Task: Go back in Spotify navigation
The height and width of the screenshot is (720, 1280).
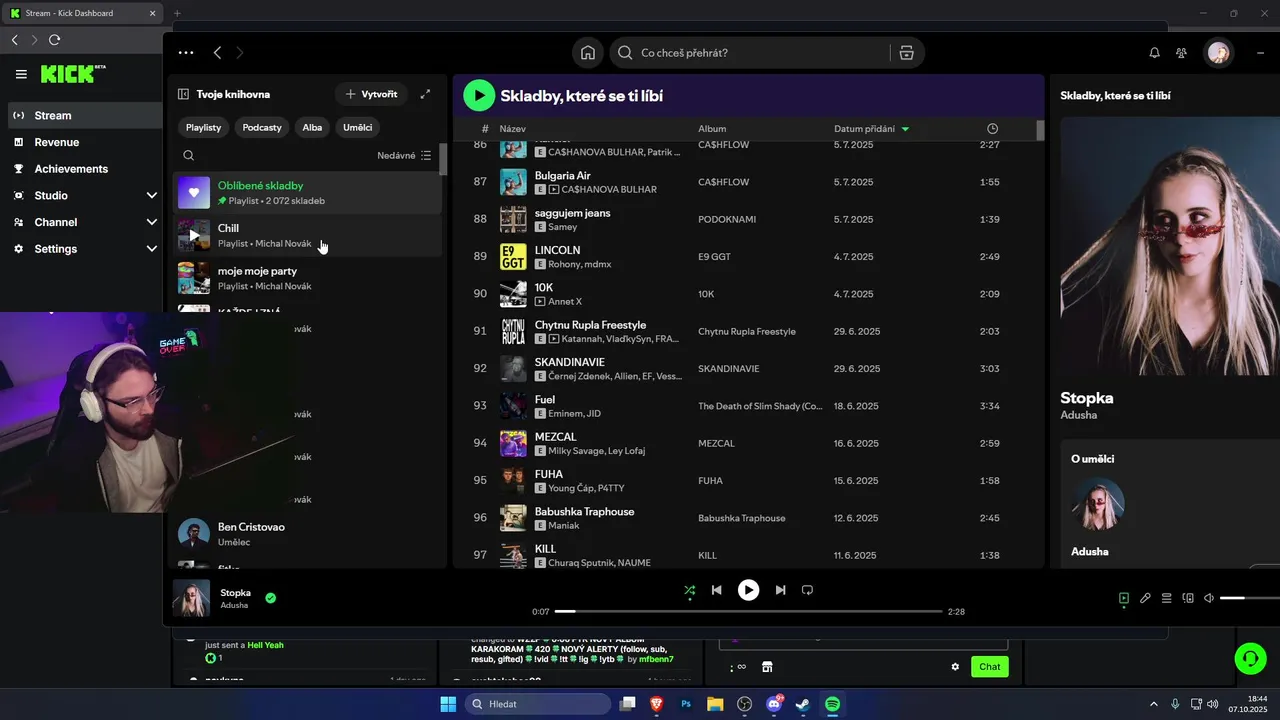Action: point(217,53)
